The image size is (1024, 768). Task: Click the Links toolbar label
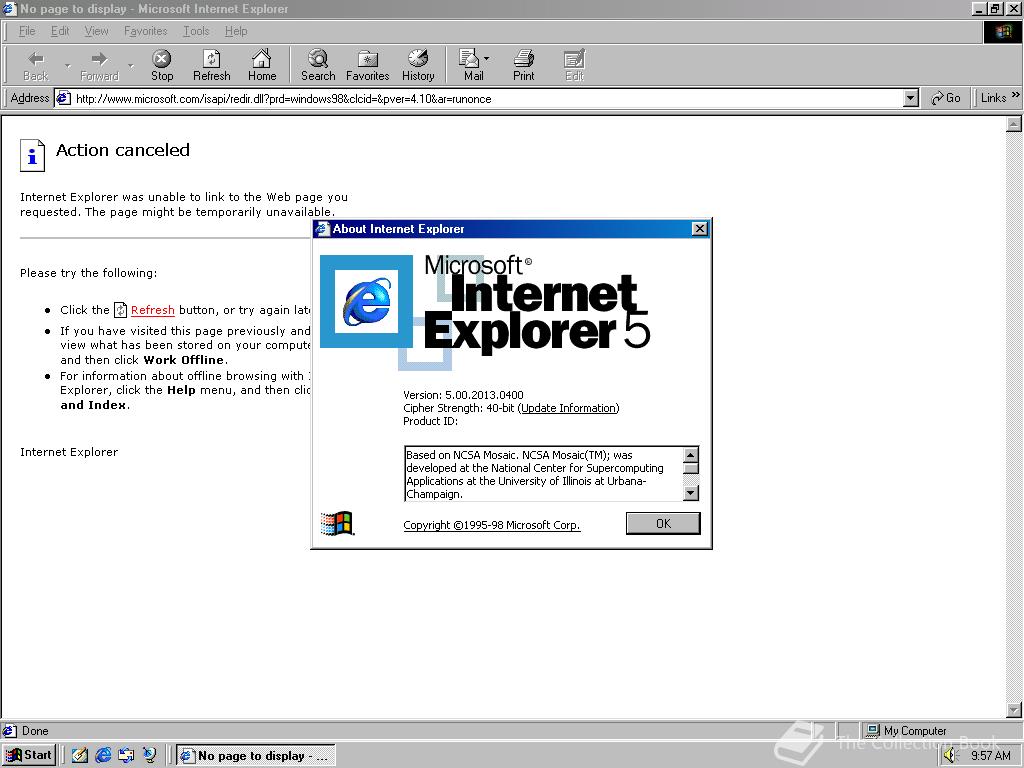[993, 98]
